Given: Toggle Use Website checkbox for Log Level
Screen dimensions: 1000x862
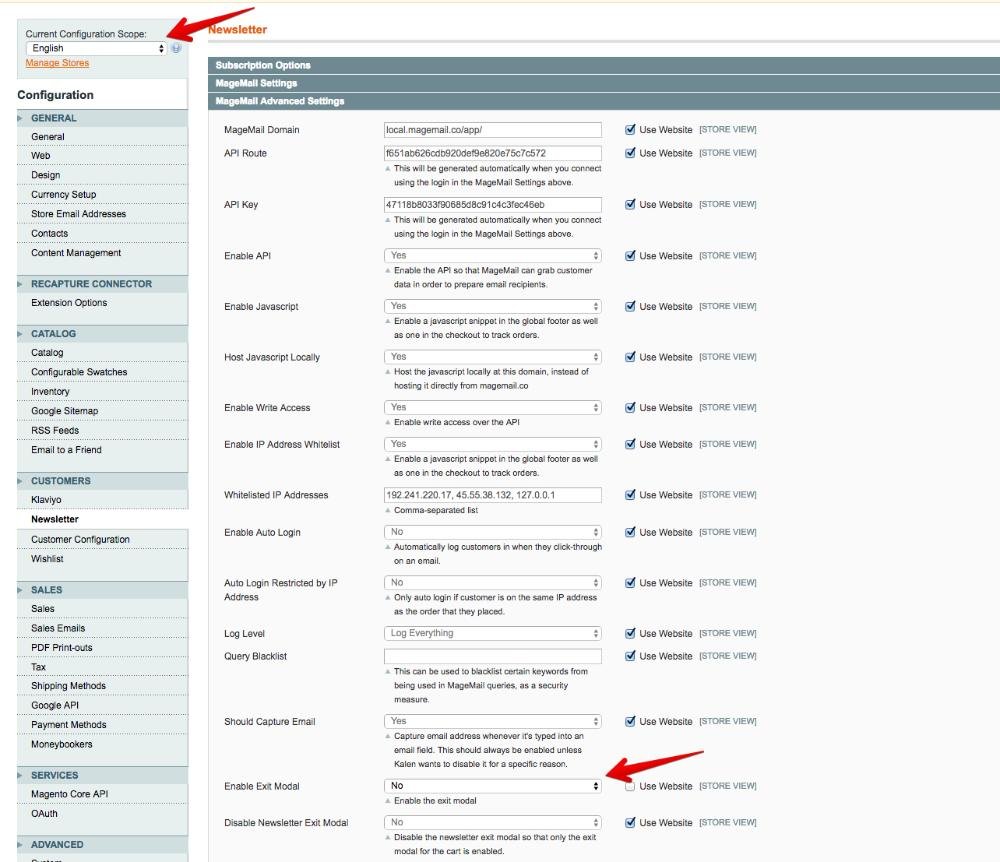Looking at the screenshot, I should coord(630,633).
